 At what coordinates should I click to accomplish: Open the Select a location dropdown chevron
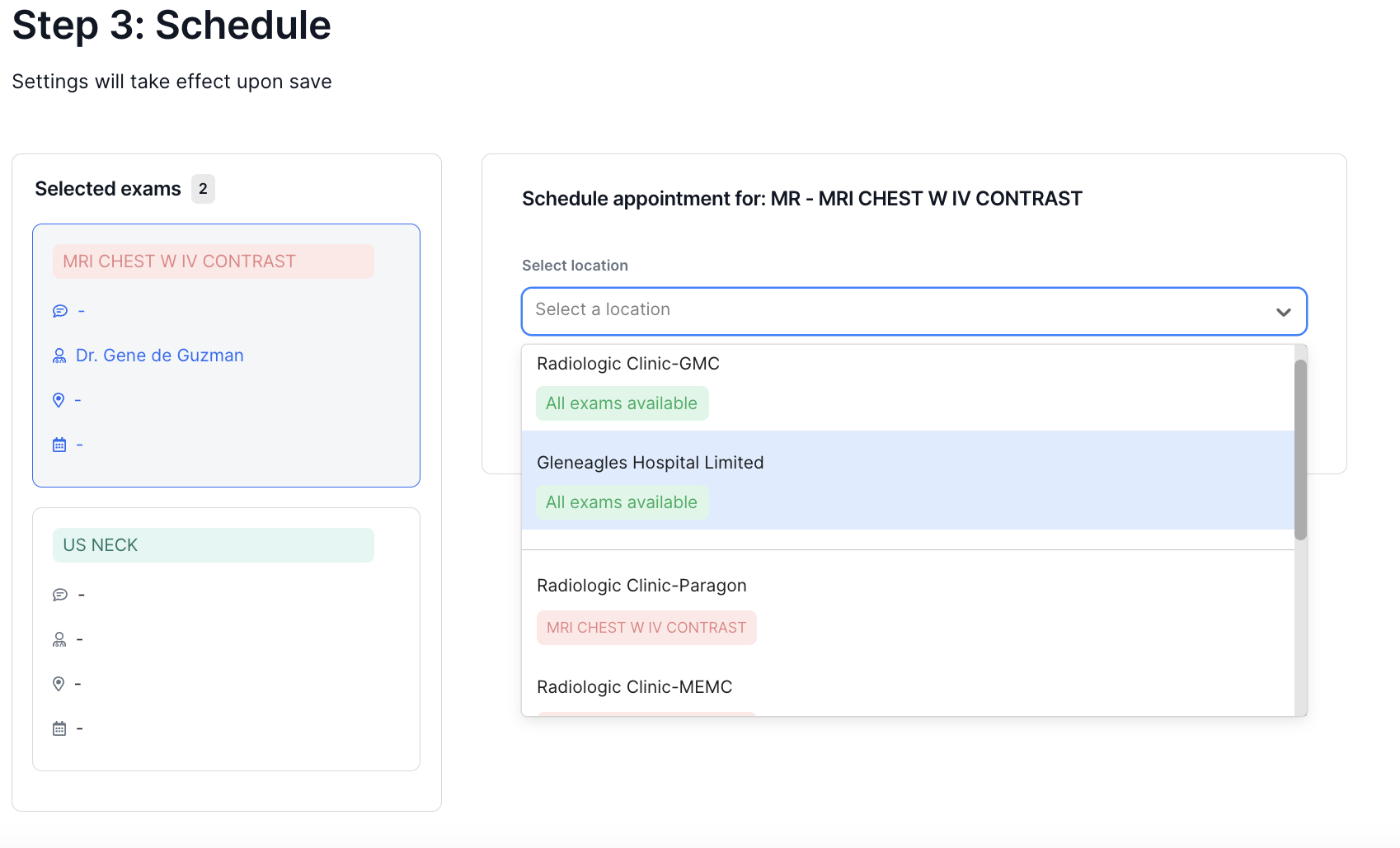coord(1283,312)
